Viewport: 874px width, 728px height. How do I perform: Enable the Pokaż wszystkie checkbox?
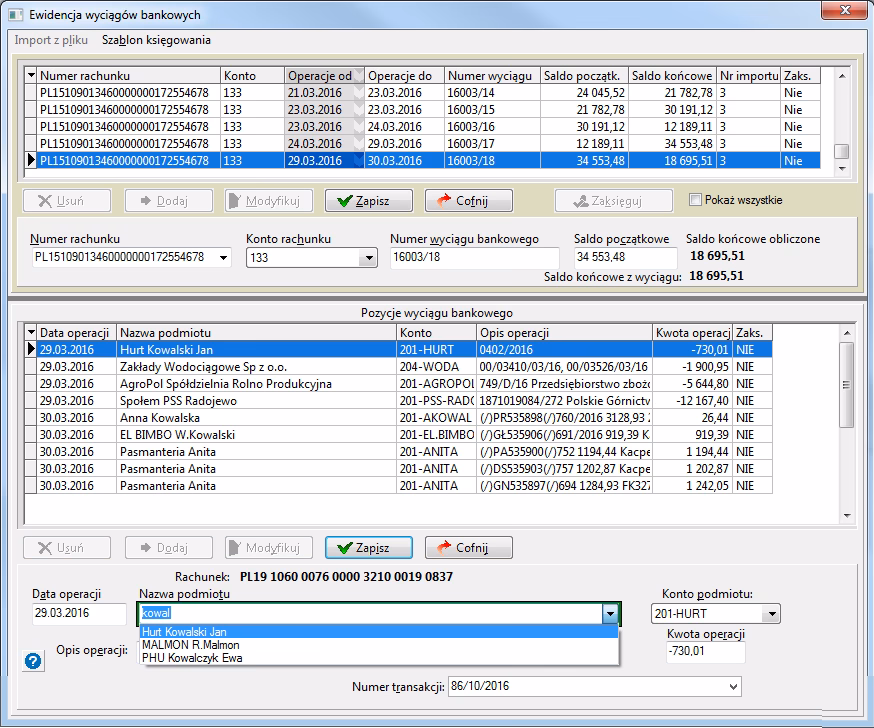pos(696,200)
